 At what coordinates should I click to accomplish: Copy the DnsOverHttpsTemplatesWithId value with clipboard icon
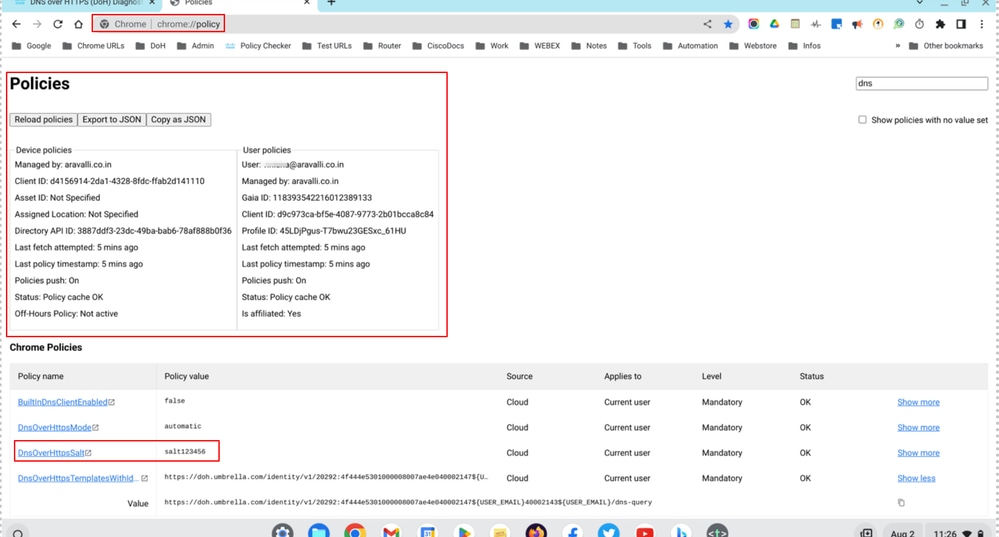tap(901, 503)
